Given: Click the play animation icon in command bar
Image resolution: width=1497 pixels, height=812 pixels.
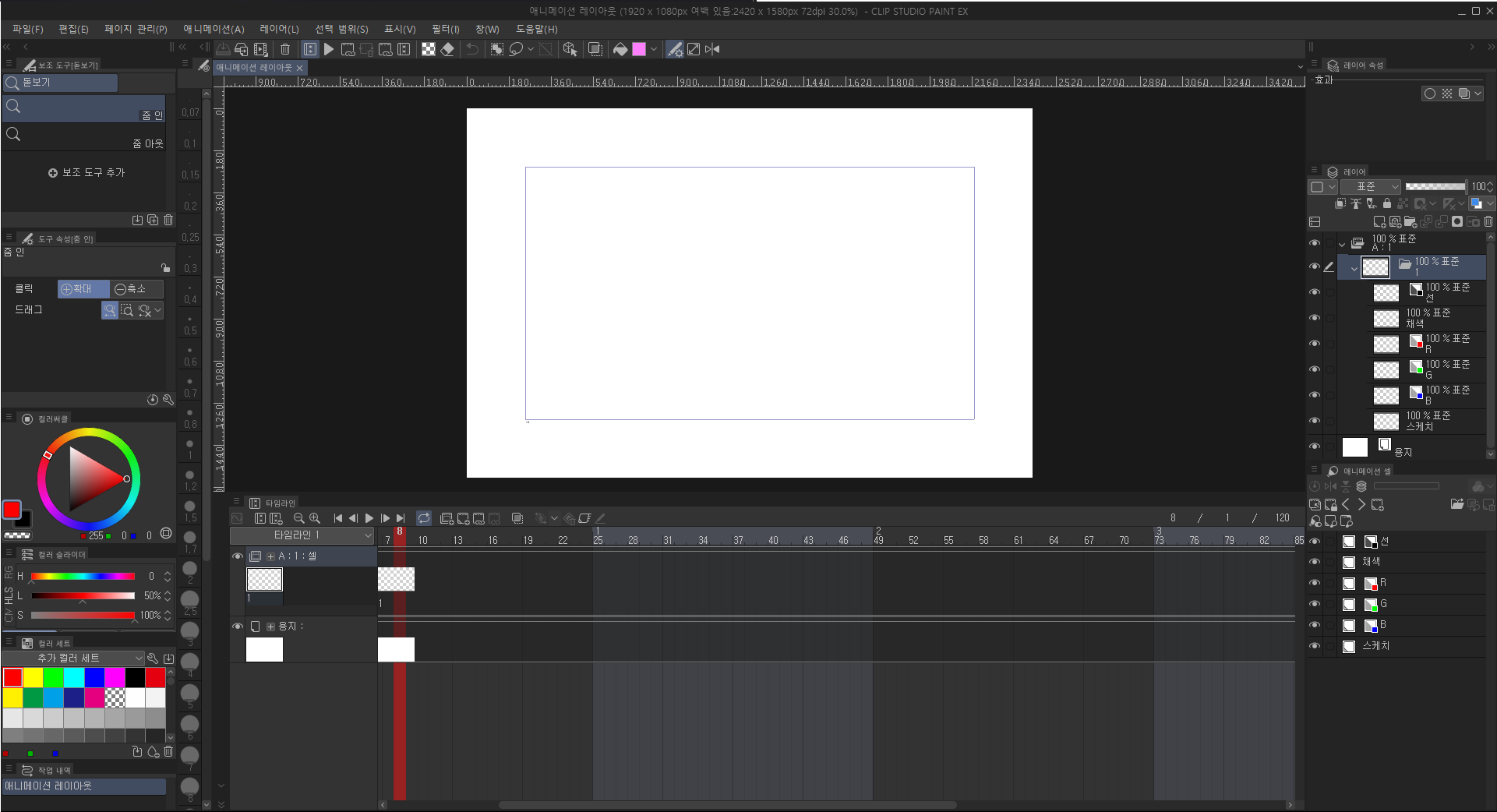Looking at the screenshot, I should 329,49.
